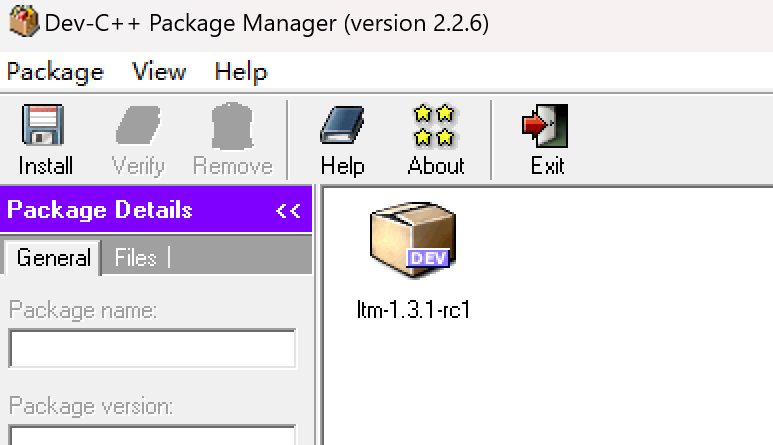773x445 pixels.
Task: Open the Help menu in menu bar
Action: [x=241, y=72]
